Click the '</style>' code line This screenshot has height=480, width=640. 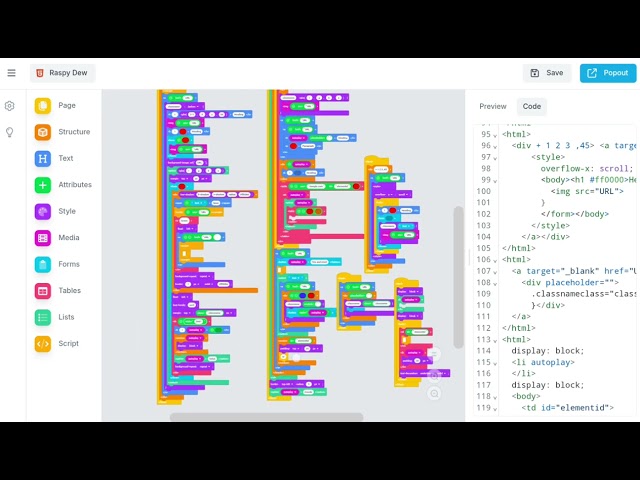(550, 225)
